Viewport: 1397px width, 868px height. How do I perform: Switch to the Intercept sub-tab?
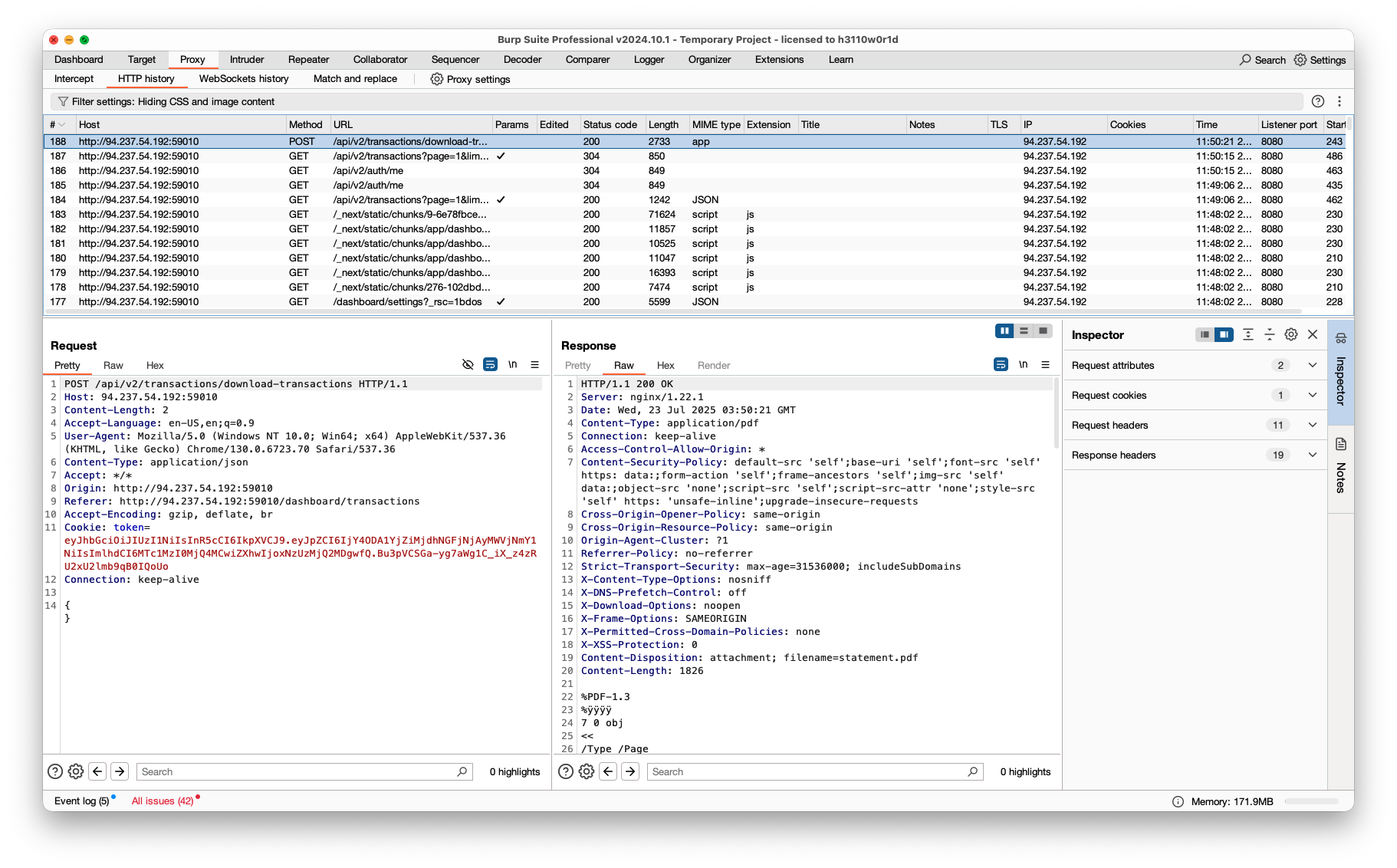click(74, 79)
